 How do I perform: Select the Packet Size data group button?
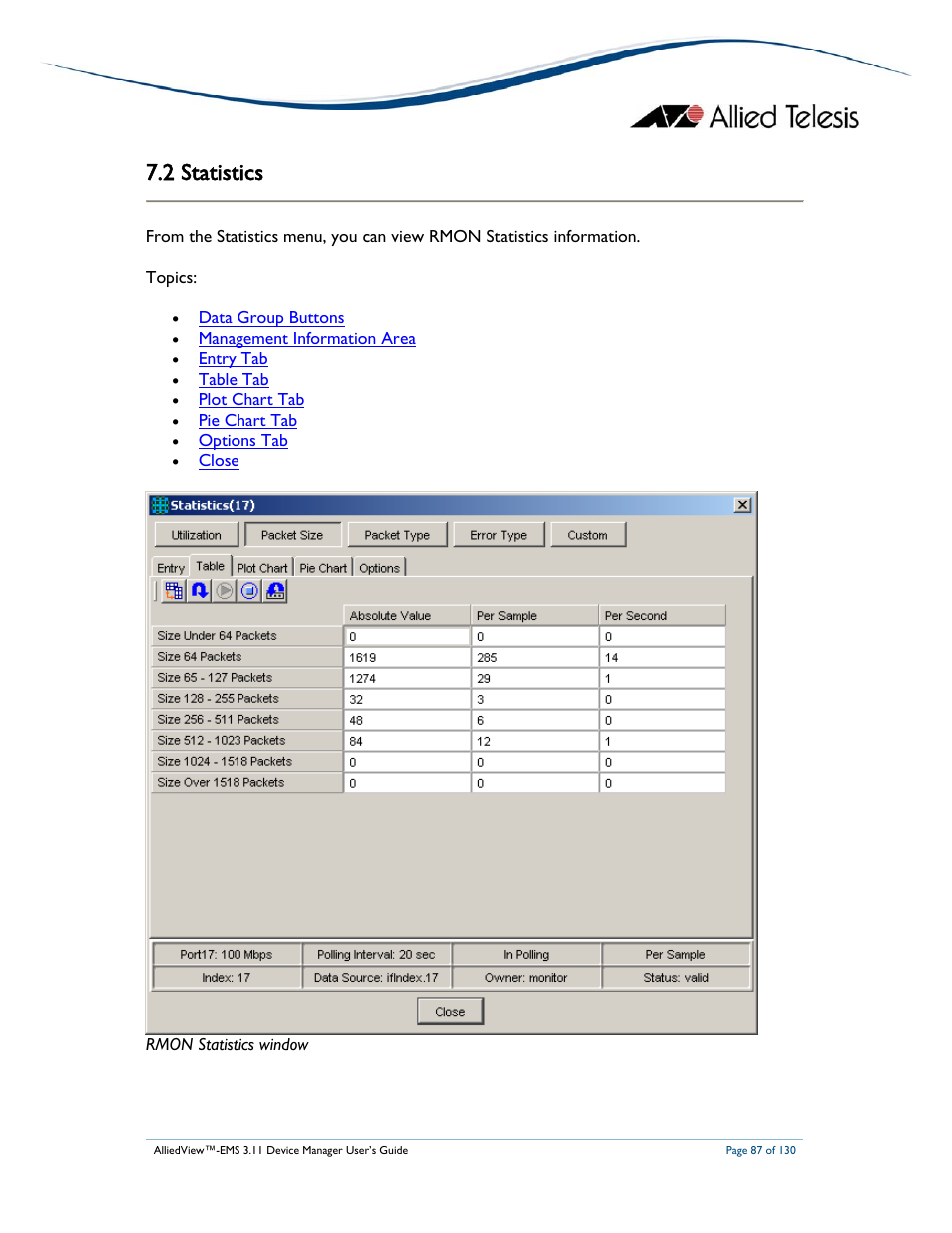pos(292,535)
